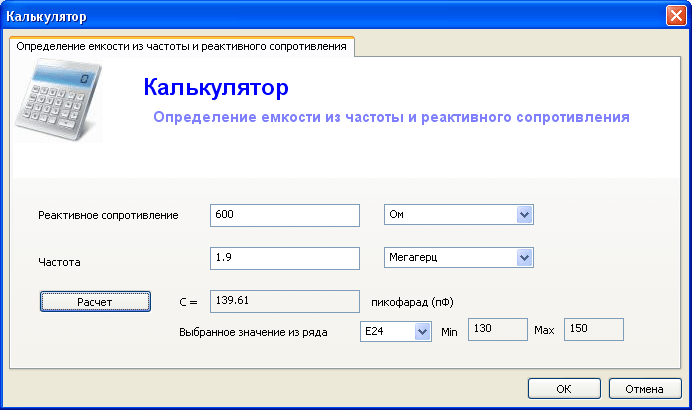
Task: Close the Калькулятор dialog window
Action: (x=676, y=16)
